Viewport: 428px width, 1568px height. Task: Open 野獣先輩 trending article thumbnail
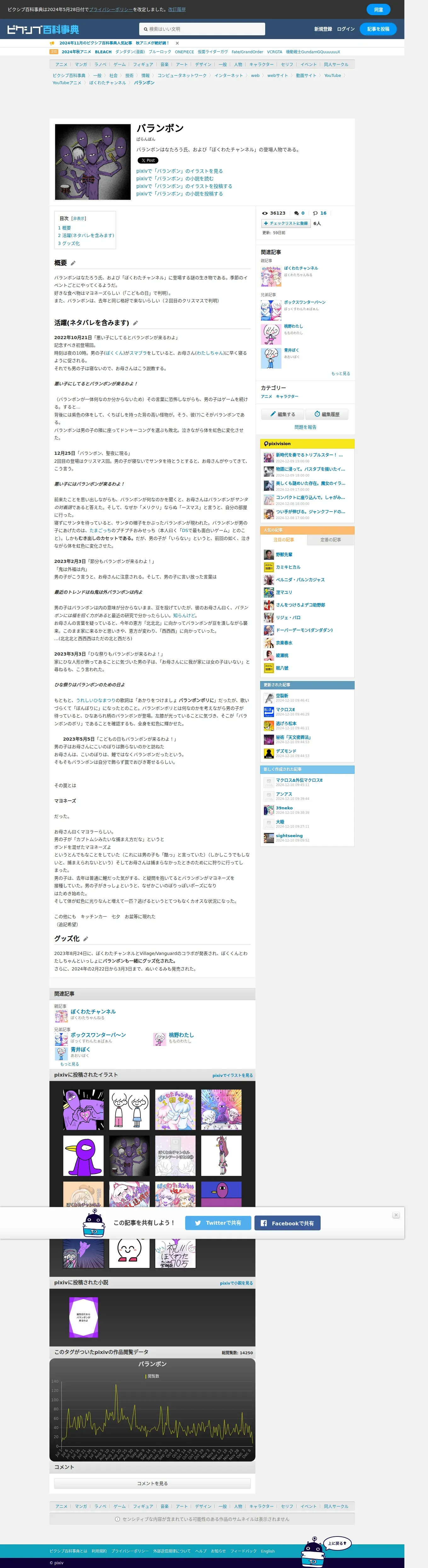tap(268, 554)
